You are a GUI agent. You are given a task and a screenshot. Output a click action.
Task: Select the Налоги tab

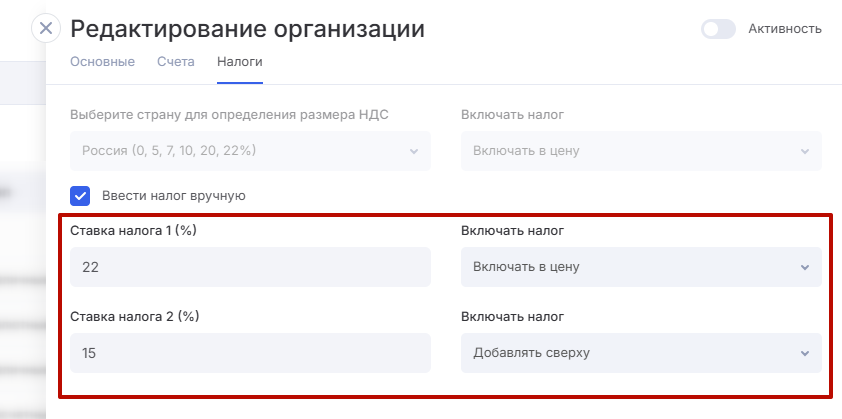240,62
